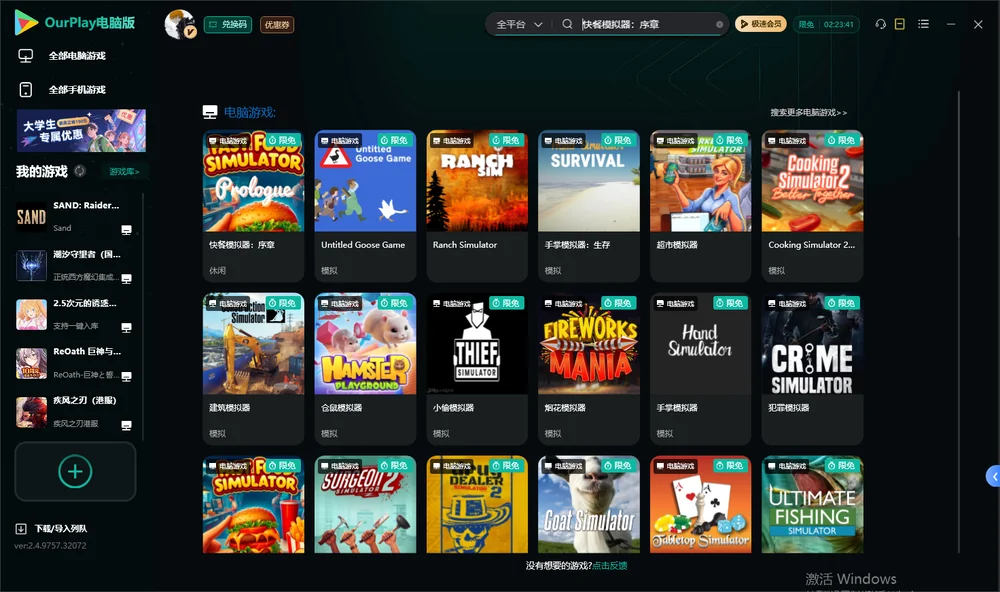Open the customer service headset icon

coord(881,24)
